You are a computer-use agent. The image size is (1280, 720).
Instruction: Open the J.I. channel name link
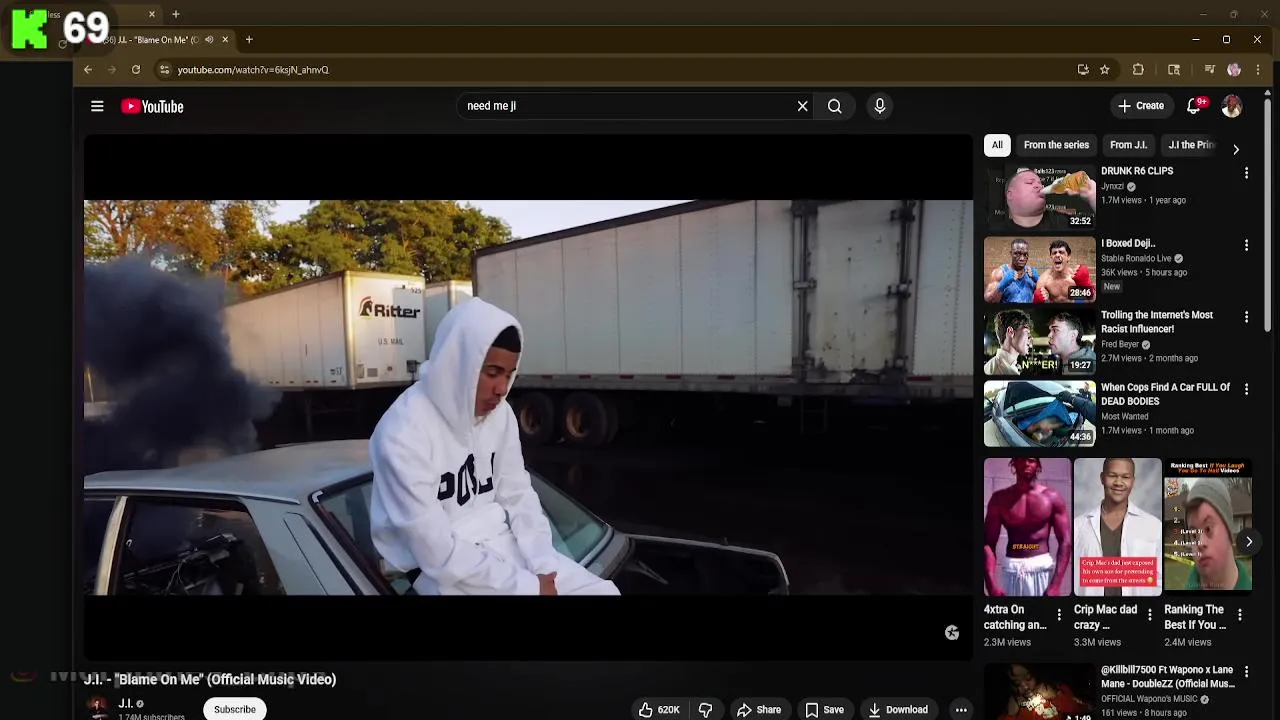point(125,703)
